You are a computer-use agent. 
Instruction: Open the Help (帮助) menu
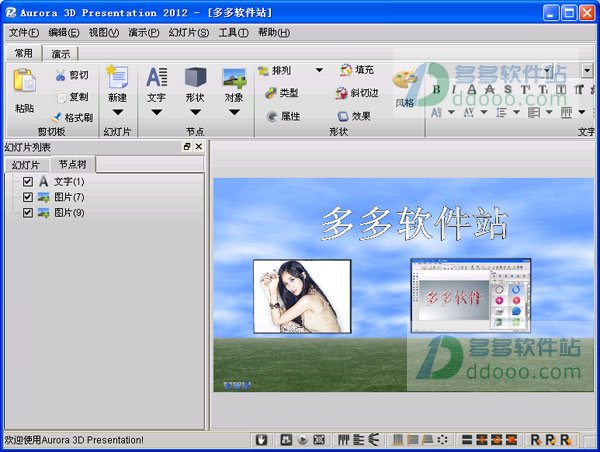click(x=274, y=33)
